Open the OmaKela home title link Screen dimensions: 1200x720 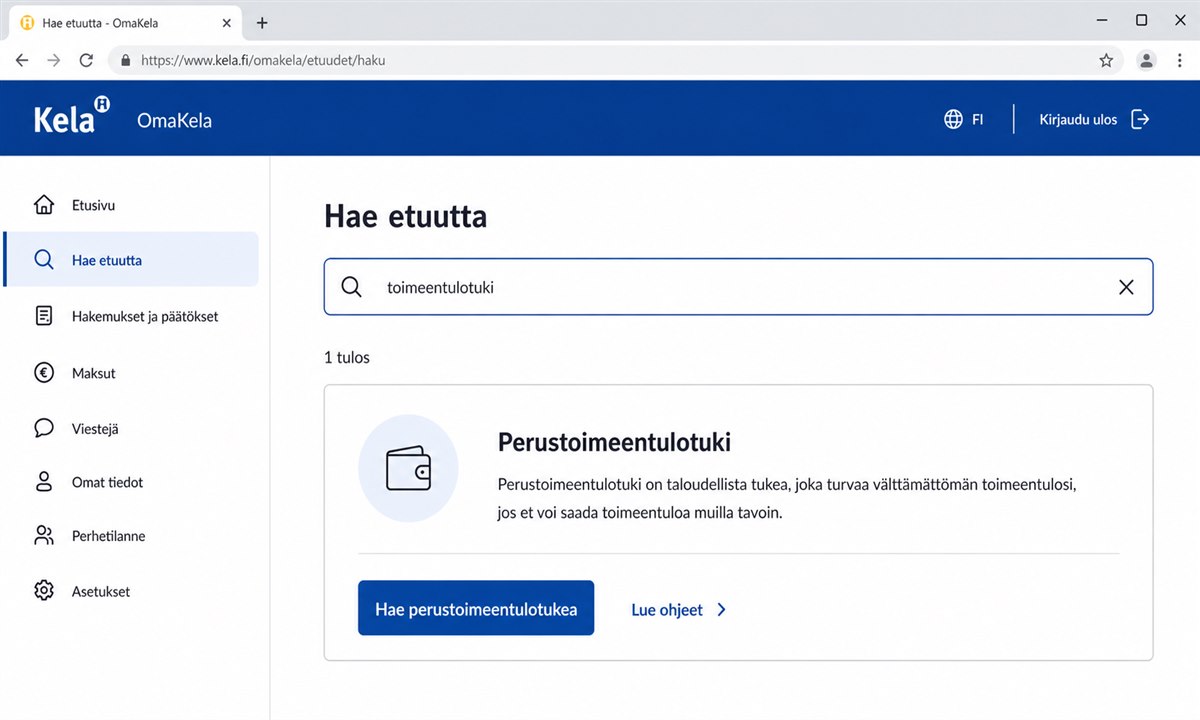click(x=174, y=121)
